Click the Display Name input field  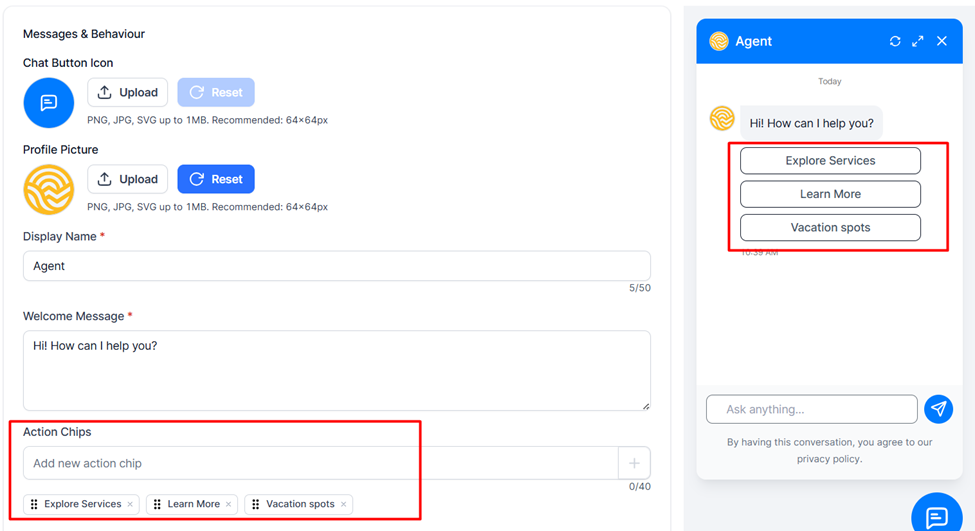coord(337,266)
